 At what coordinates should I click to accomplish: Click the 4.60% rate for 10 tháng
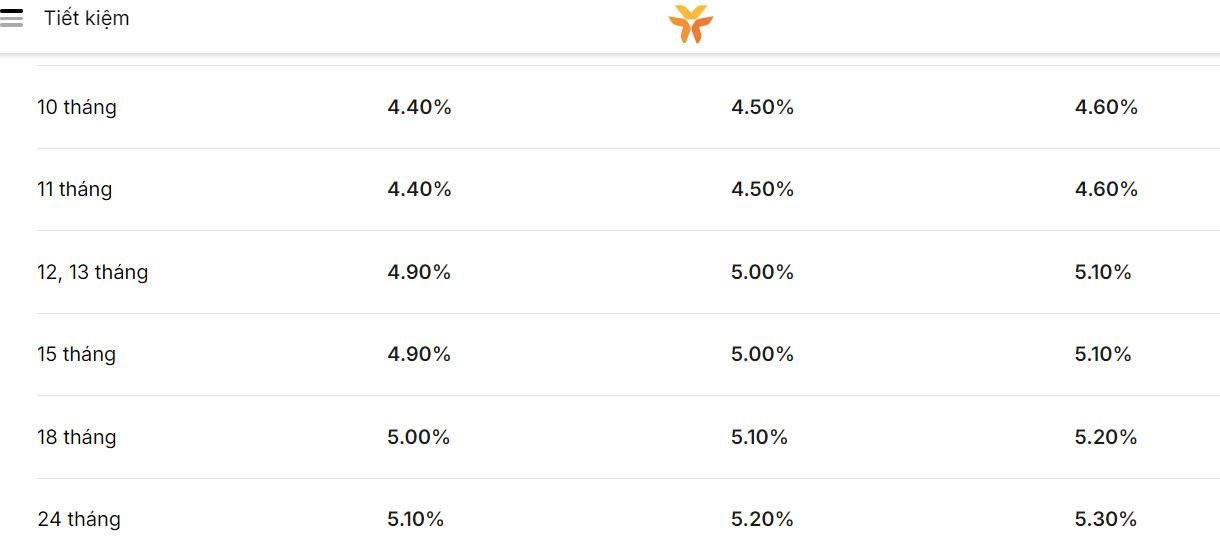coord(1106,107)
